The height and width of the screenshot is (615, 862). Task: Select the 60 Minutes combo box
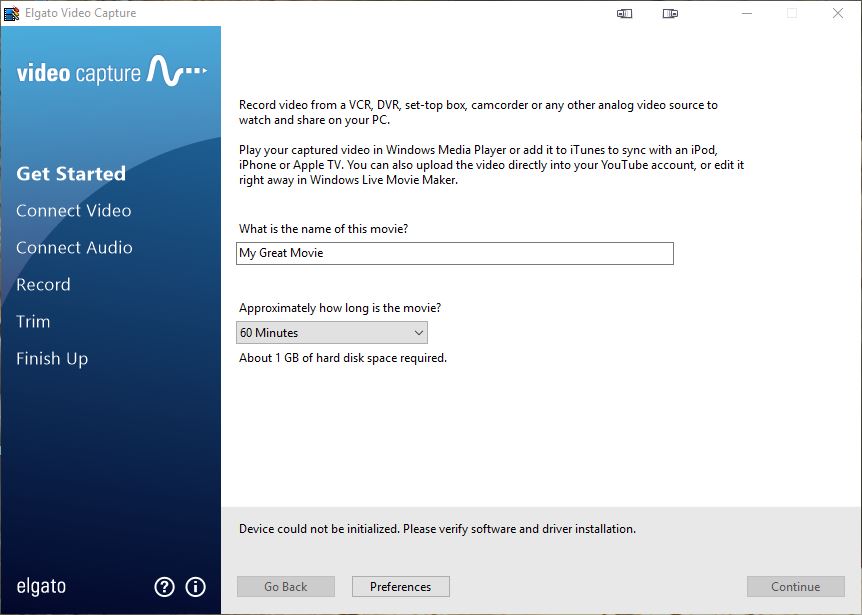coord(331,332)
